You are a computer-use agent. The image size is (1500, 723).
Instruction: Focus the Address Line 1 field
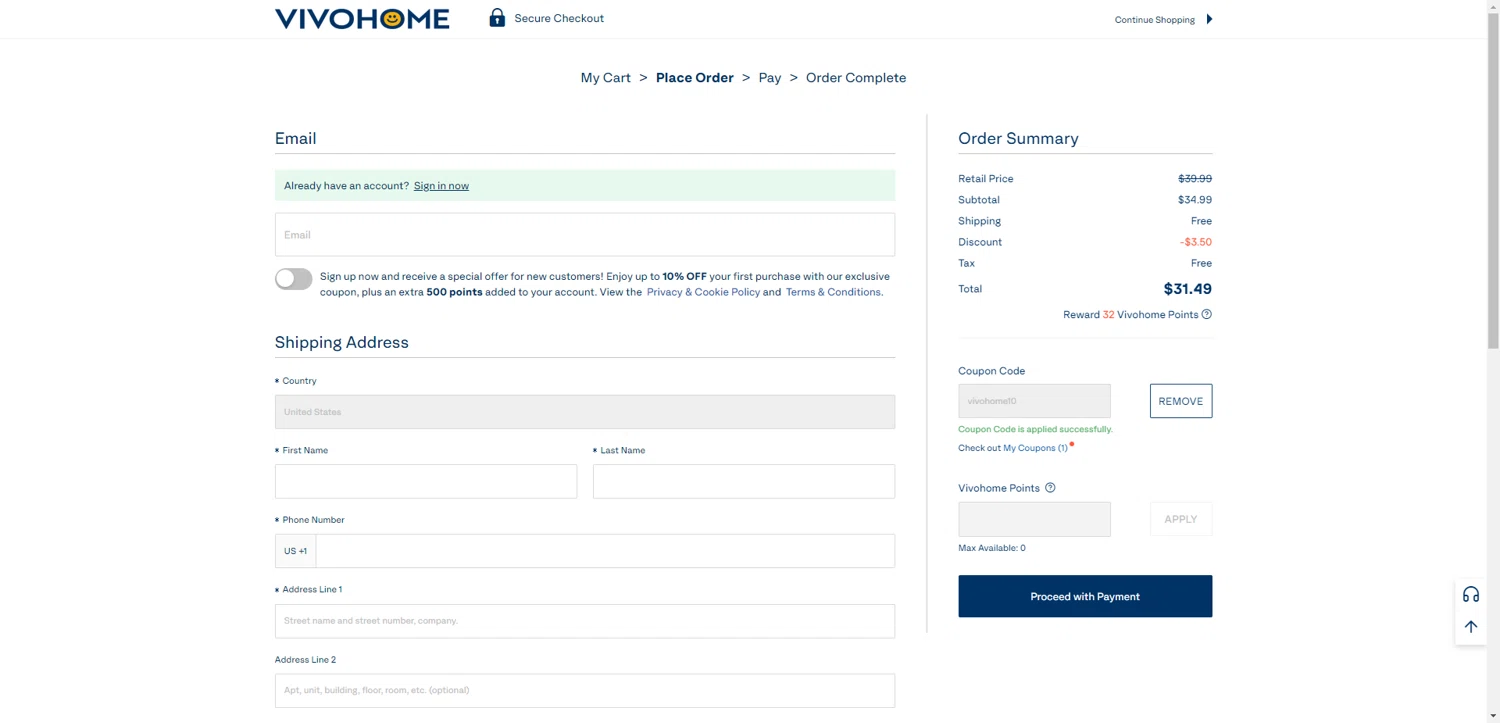[x=585, y=621]
